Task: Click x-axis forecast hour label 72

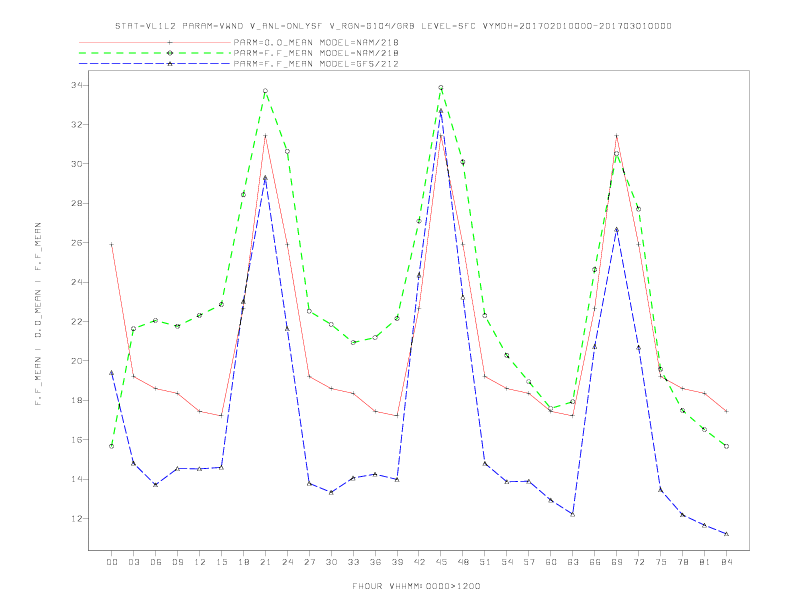Action: 639,562
